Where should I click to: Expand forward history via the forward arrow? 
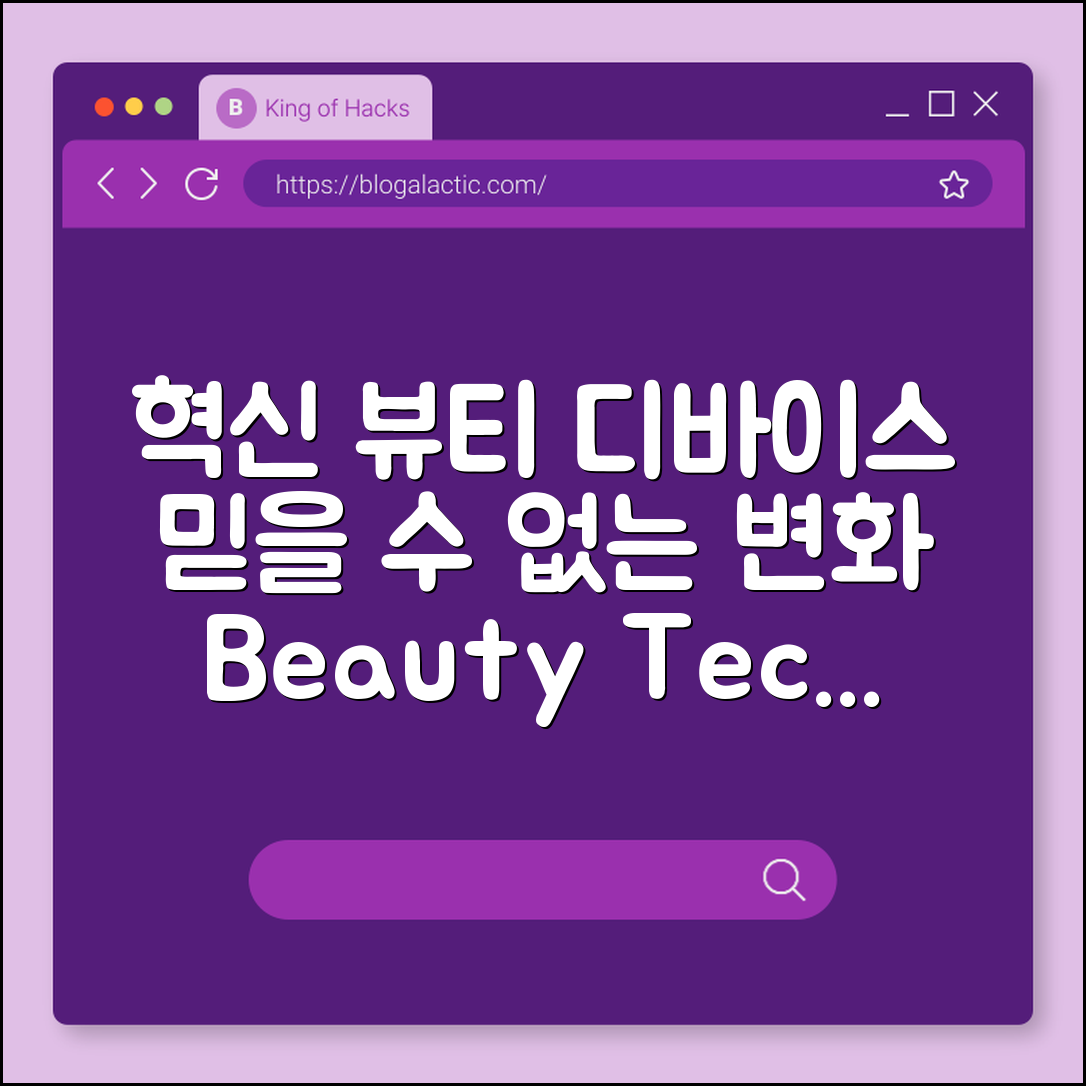tap(148, 184)
